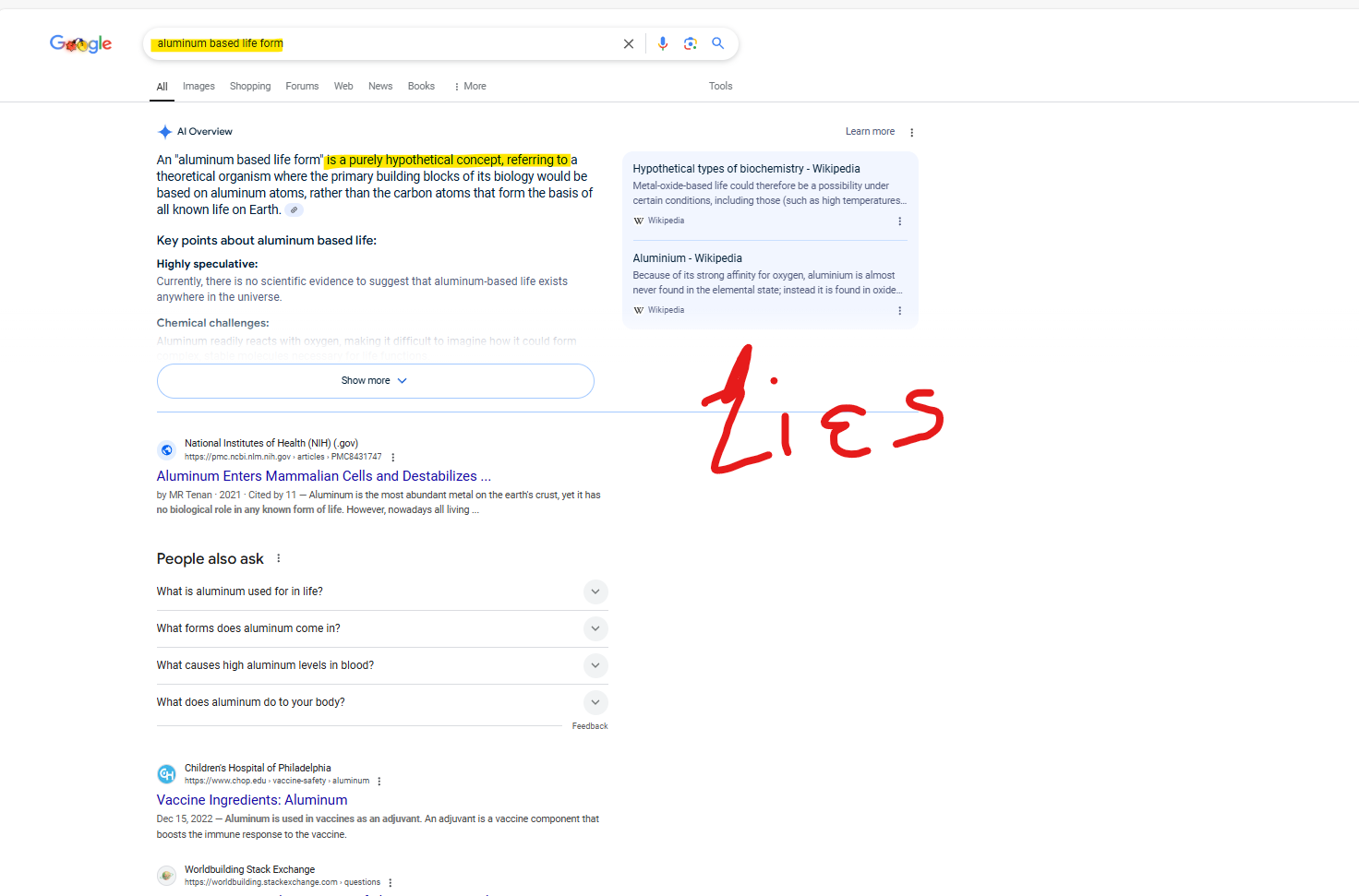The width and height of the screenshot is (1359, 896).
Task: Expand 'What is aluminum used for in life?'
Action: [382, 591]
